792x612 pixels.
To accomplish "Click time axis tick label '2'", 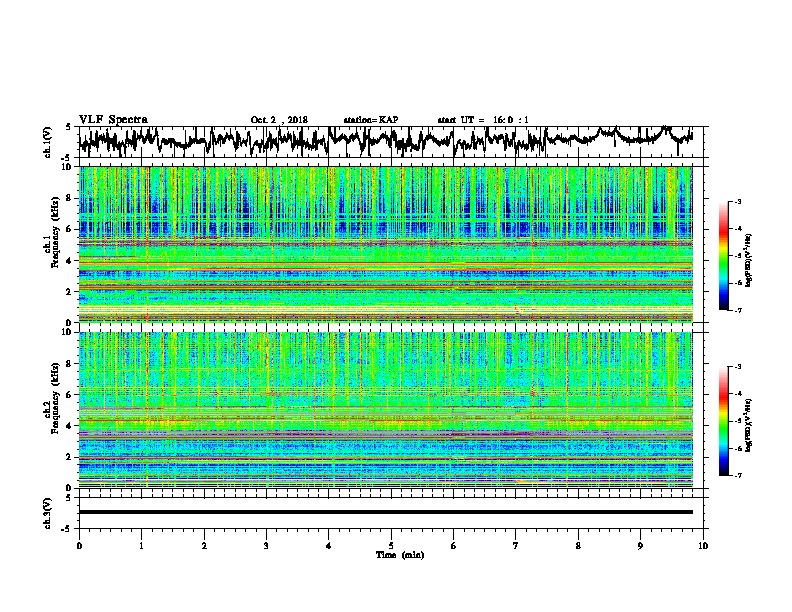I will click(x=204, y=546).
